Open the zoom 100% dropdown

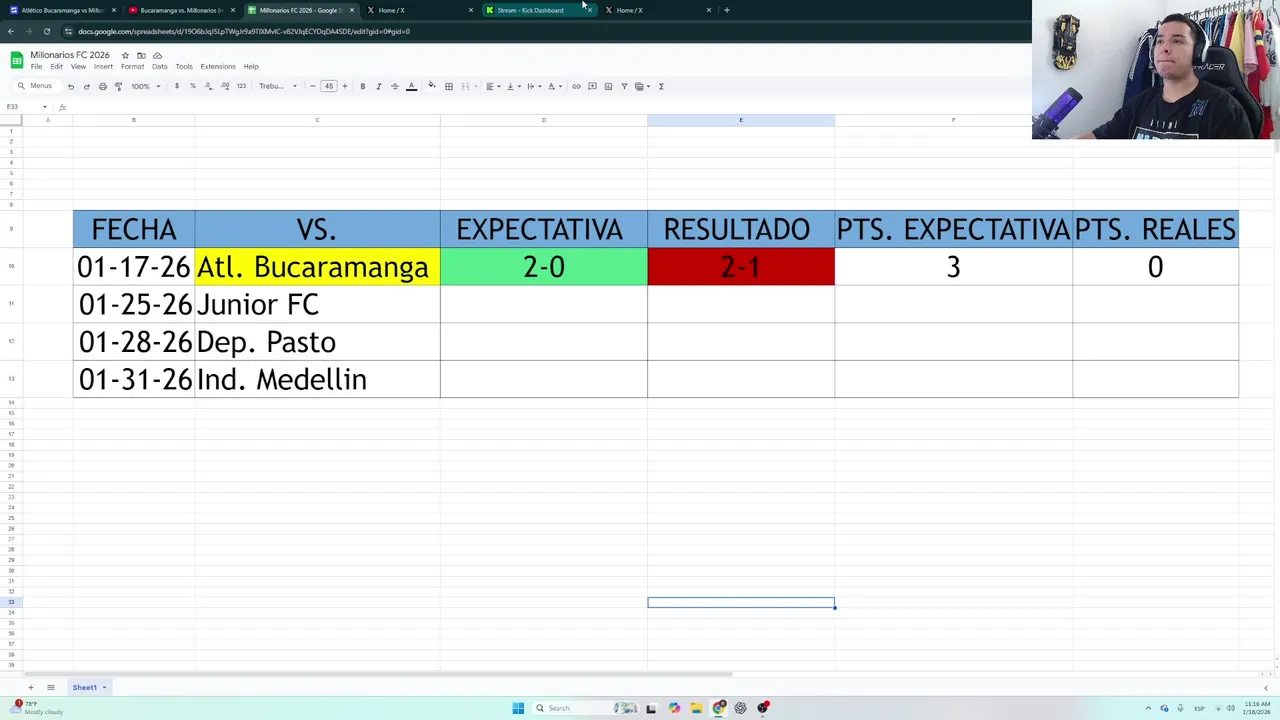coord(146,86)
